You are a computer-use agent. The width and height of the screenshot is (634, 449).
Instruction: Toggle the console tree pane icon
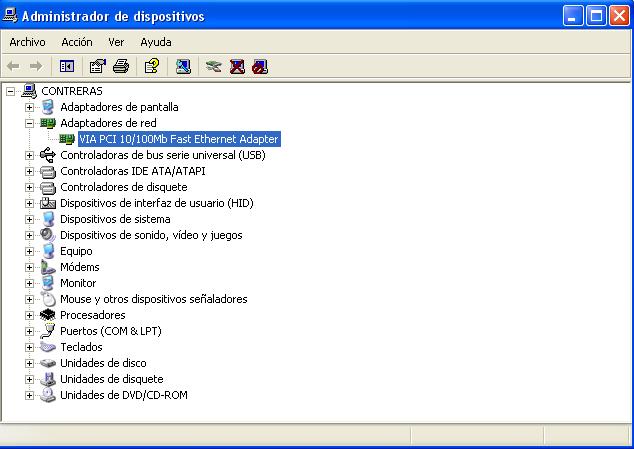coord(67,66)
